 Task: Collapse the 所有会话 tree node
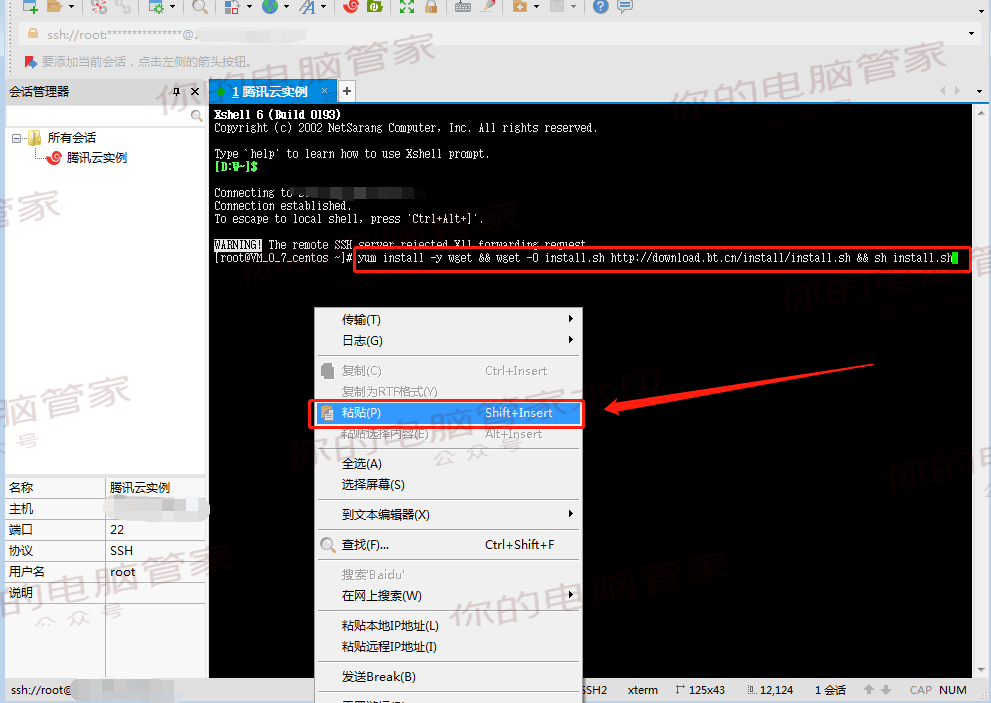[x=16, y=138]
